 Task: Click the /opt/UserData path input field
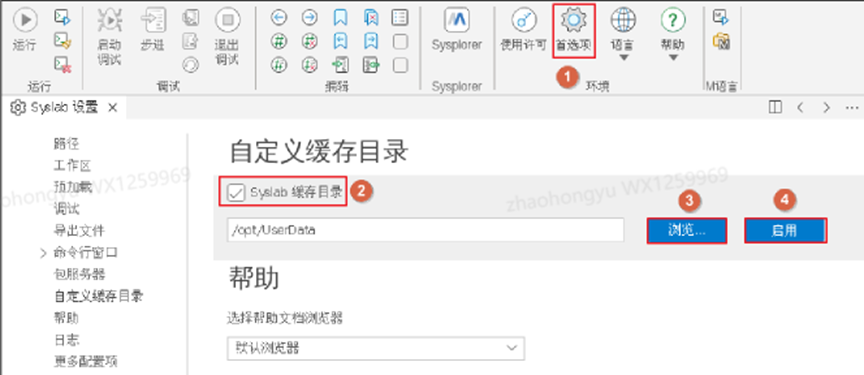[425, 231]
